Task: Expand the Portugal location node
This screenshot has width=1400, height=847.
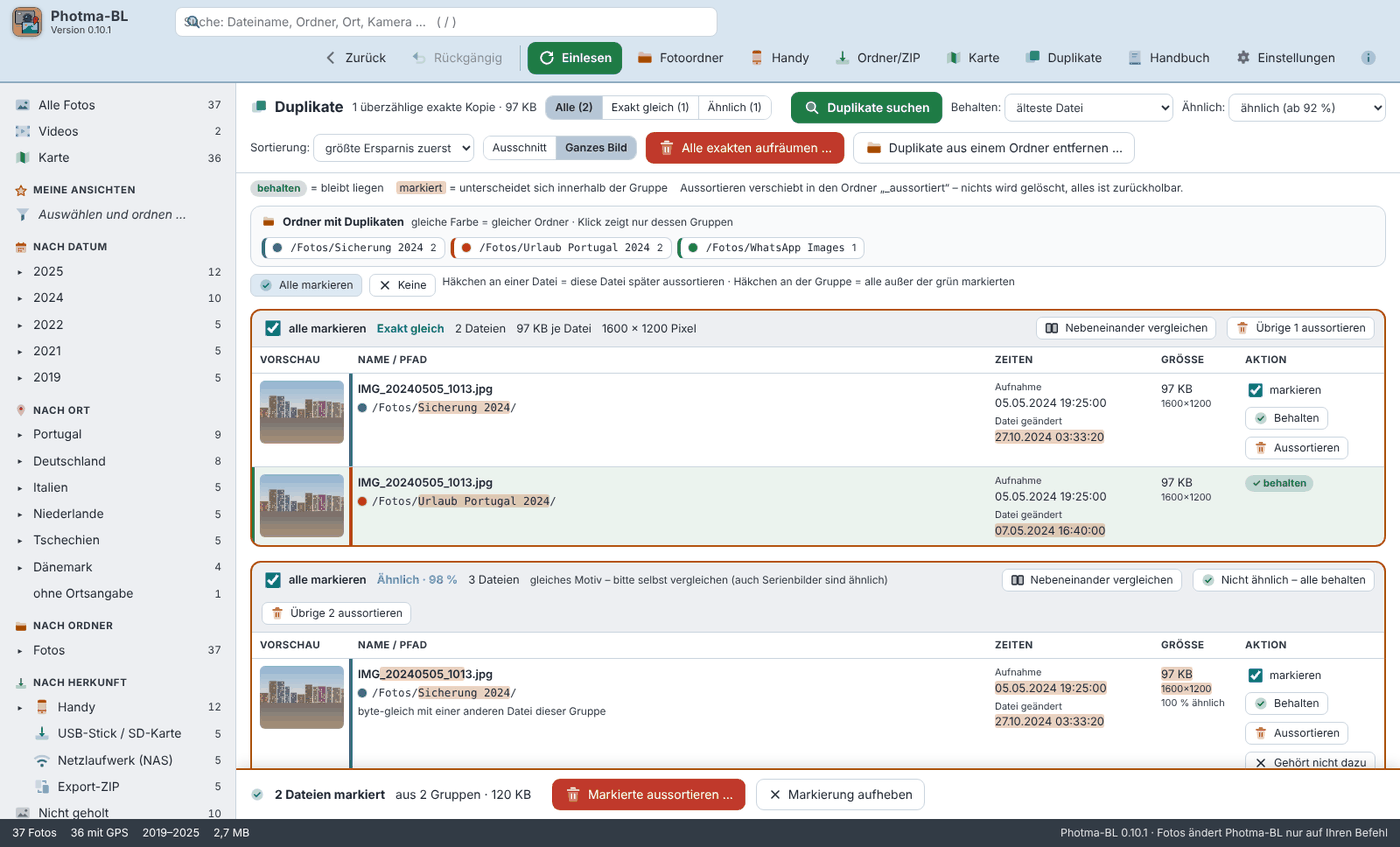Action: click(19, 435)
